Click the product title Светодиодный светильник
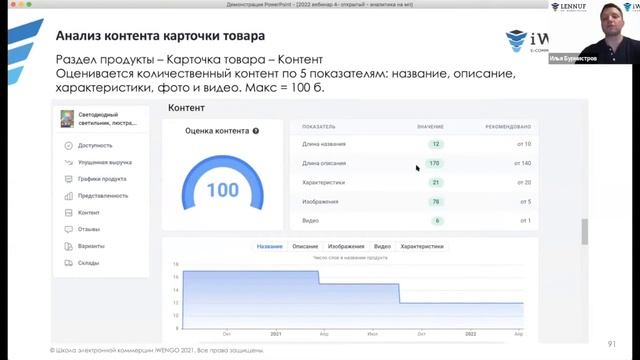The height and width of the screenshot is (360, 640). (107, 119)
